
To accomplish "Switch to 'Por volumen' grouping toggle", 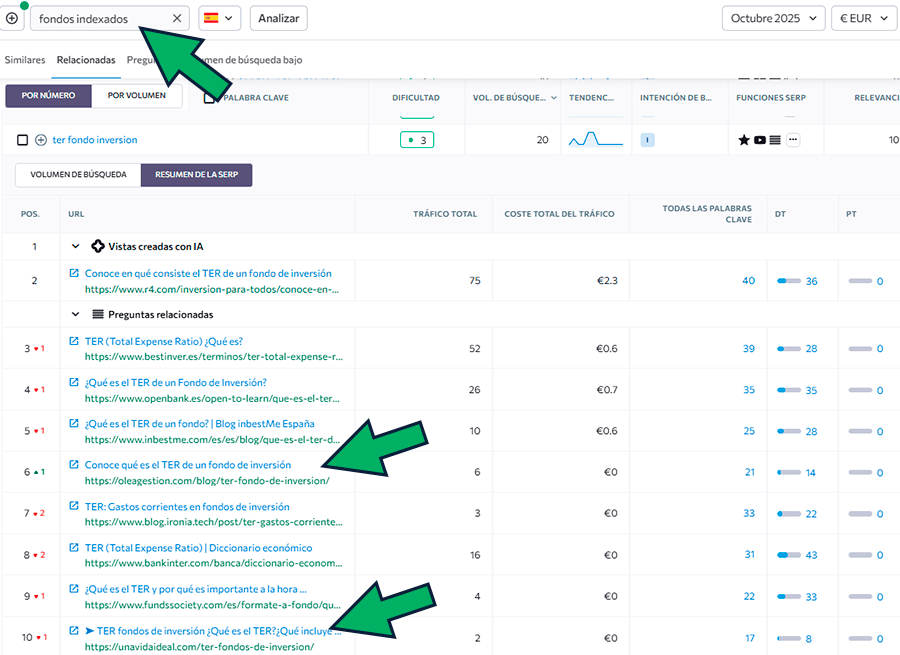I will [137, 96].
